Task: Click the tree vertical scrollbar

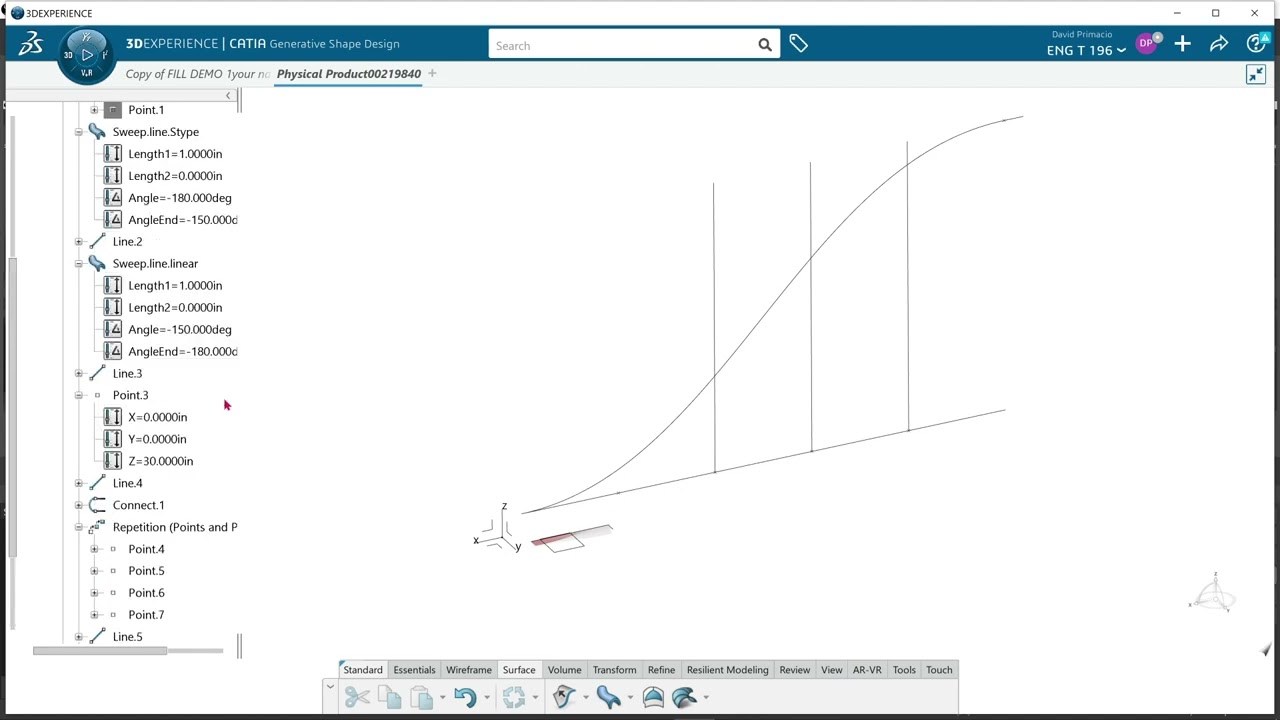Action: pyautogui.click(x=12, y=405)
